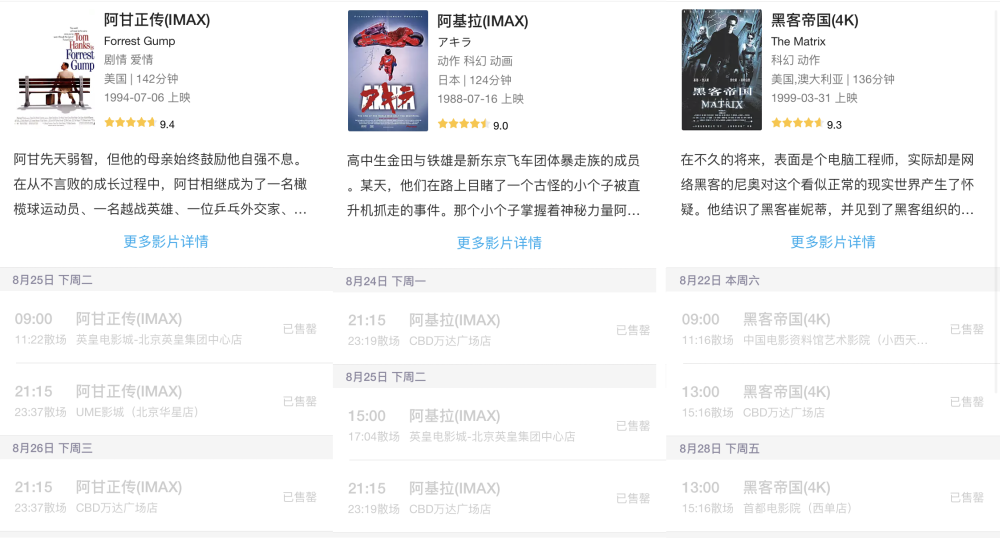Image resolution: width=1000 pixels, height=538 pixels.
Task: Click 已售罄 for 09:00 黑客帝国 showing
Action: point(966,329)
